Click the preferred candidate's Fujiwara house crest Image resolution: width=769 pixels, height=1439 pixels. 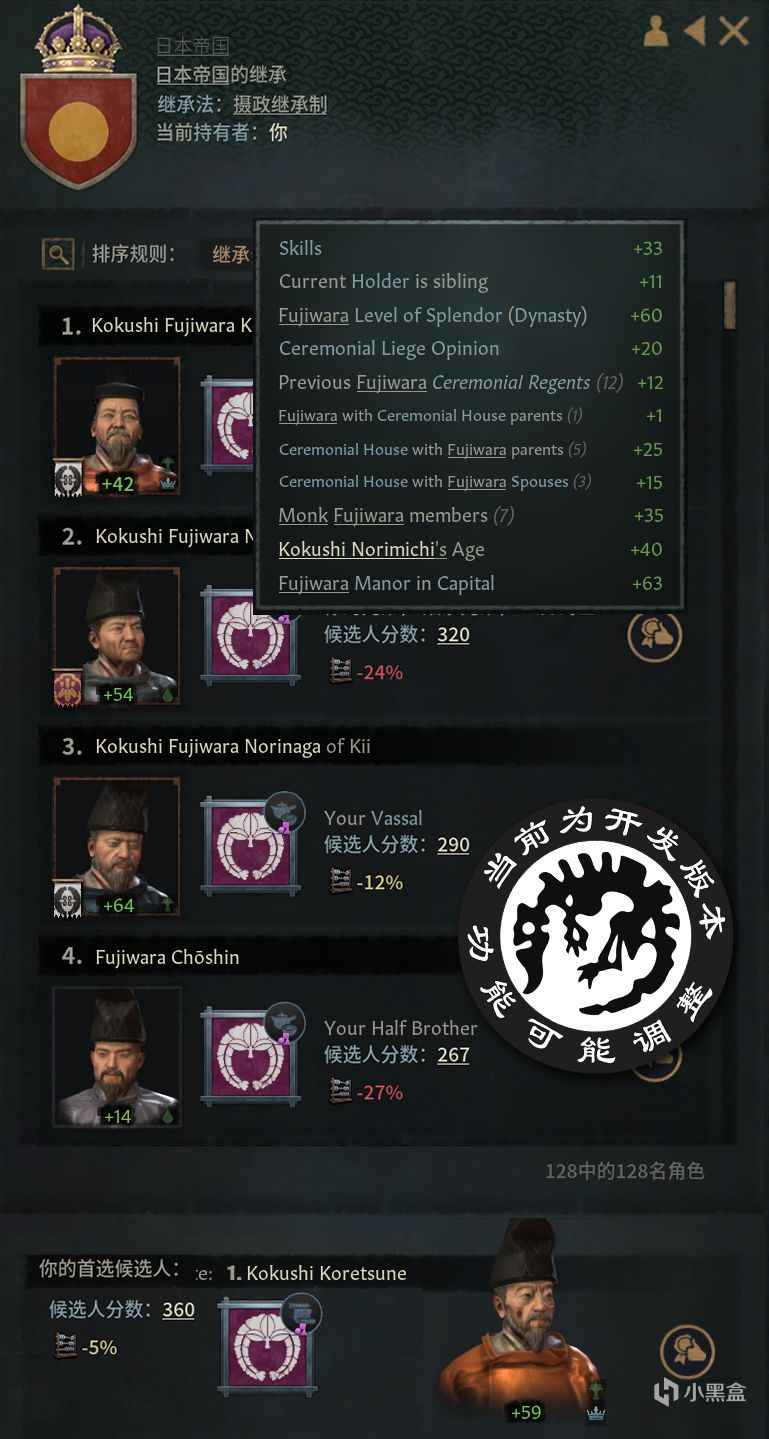coord(267,1345)
